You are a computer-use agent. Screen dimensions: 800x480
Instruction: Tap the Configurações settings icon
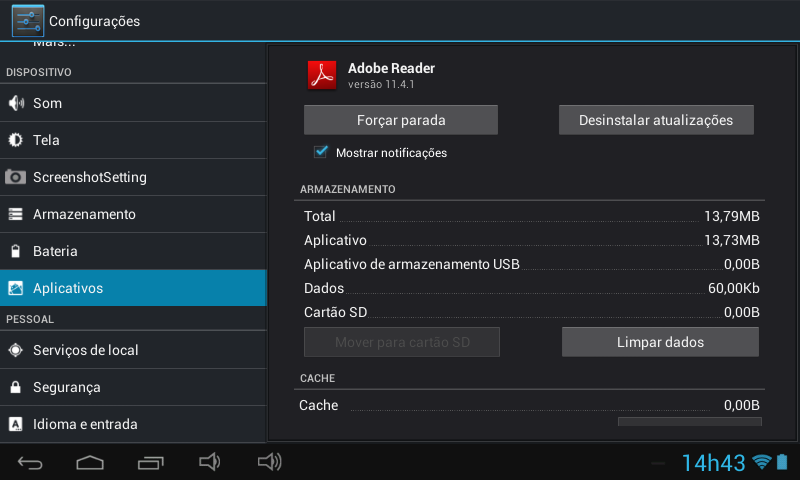click(28, 21)
